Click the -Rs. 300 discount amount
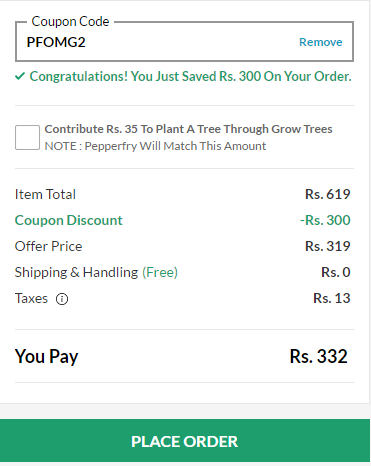Image resolution: width=371 pixels, height=466 pixels. (325, 220)
